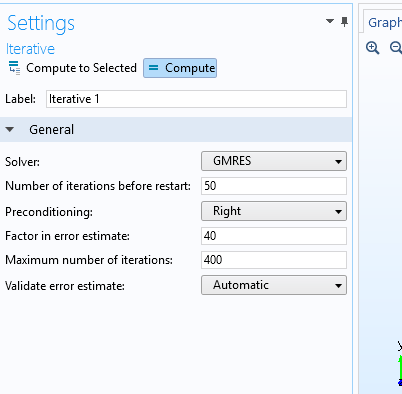Click the Factor in error estimate field
This screenshot has height=394, width=402.
click(274, 236)
